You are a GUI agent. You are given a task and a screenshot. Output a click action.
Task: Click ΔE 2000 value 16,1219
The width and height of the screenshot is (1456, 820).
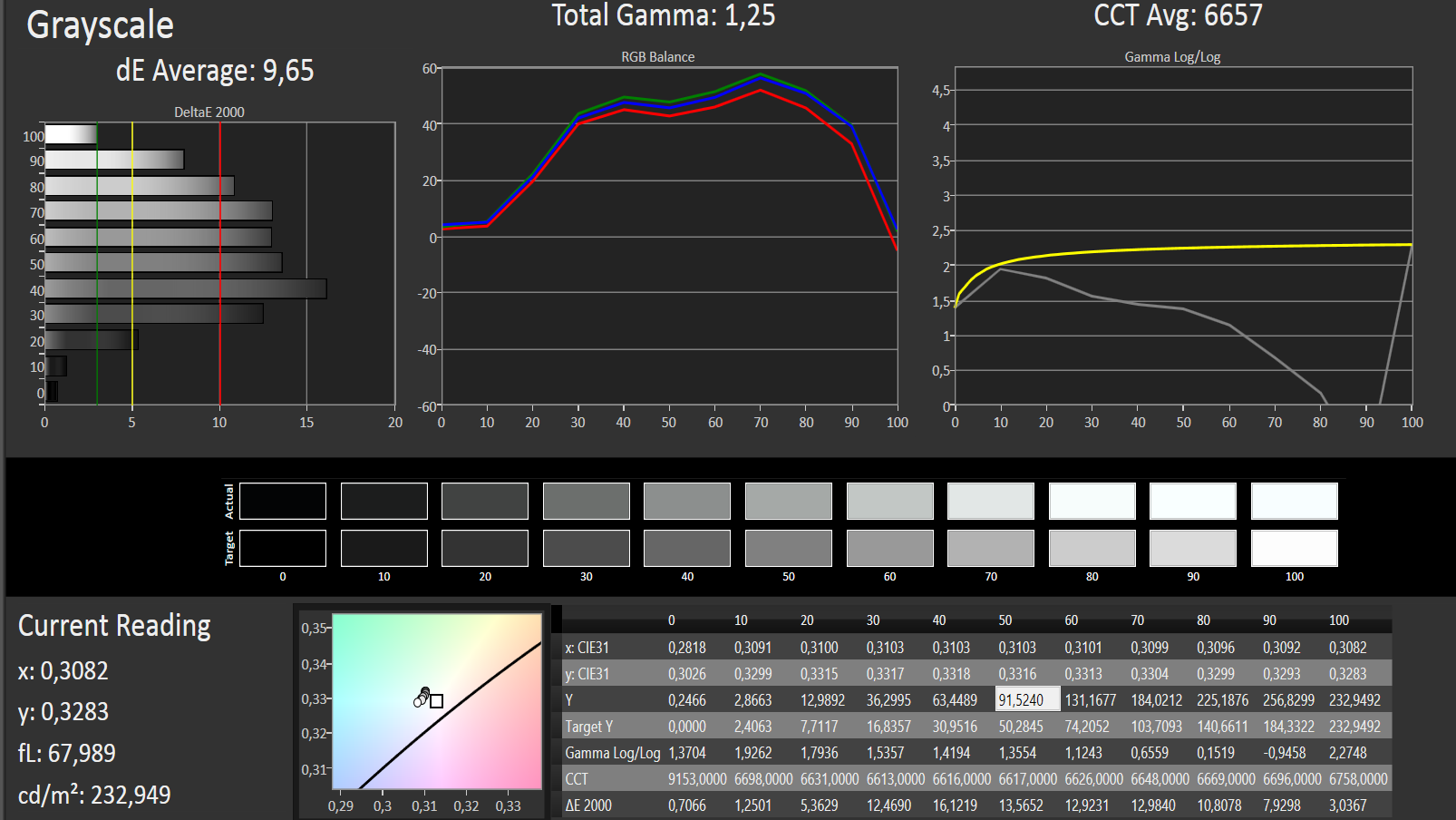point(955,805)
